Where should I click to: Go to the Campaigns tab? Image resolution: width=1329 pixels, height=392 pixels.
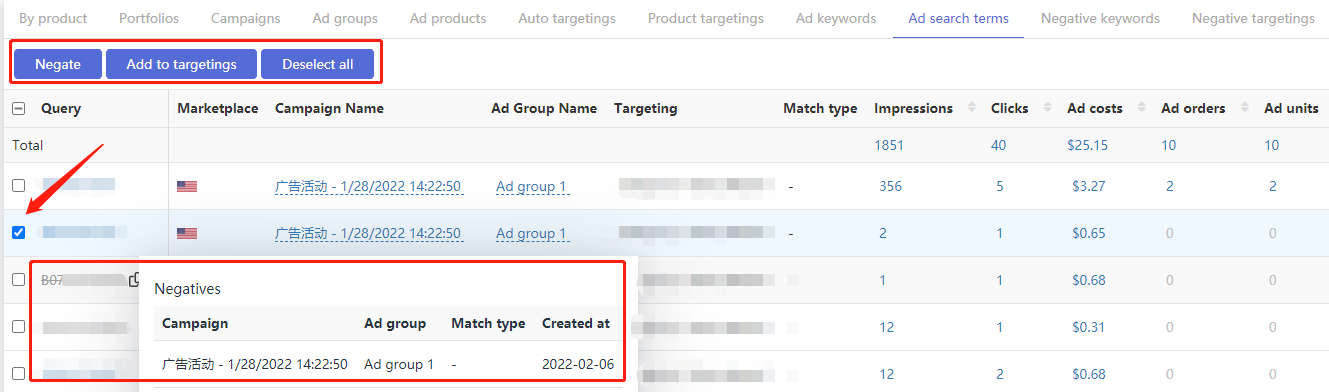(x=246, y=18)
